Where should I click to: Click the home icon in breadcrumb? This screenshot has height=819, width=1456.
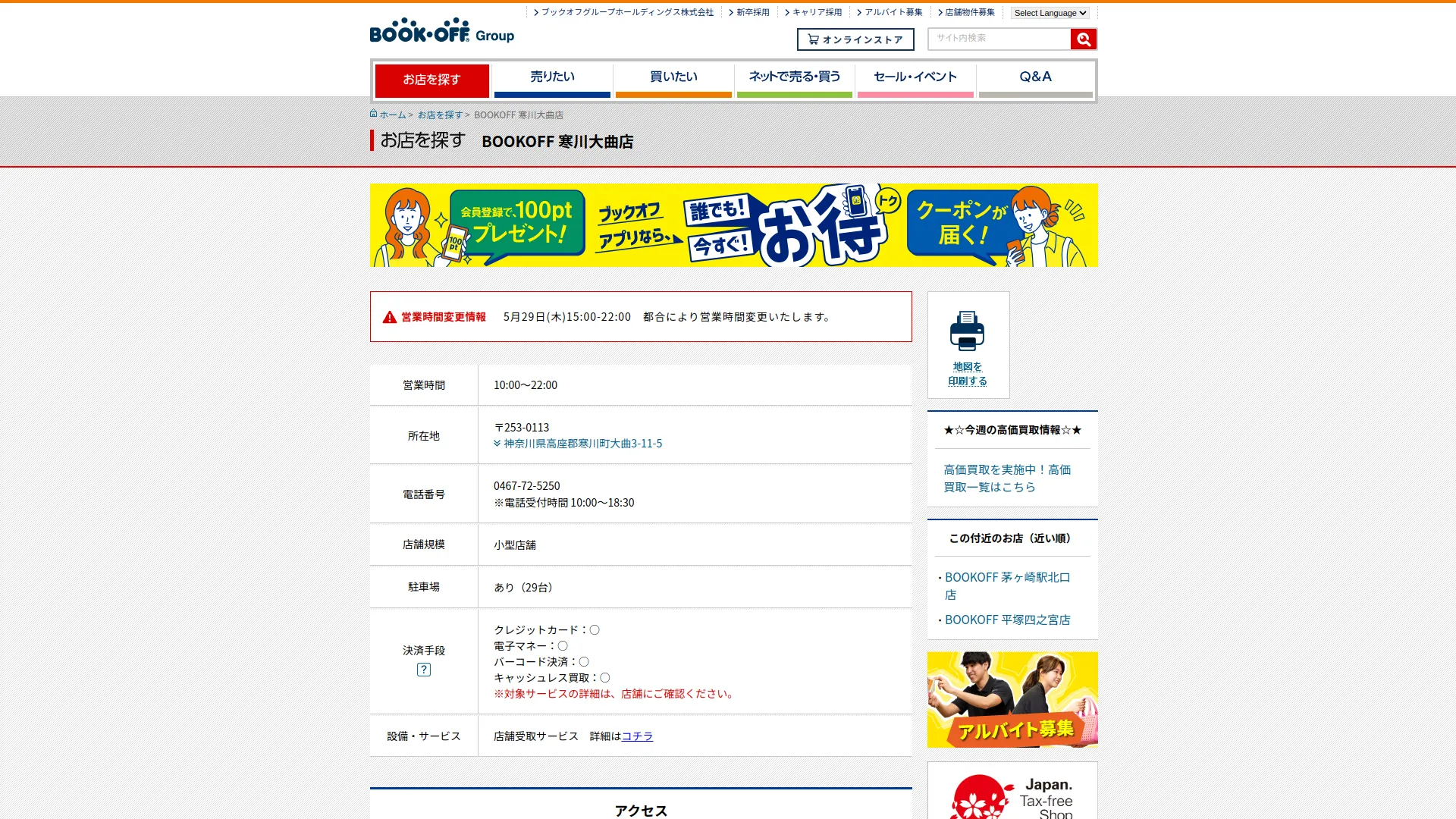click(x=374, y=114)
